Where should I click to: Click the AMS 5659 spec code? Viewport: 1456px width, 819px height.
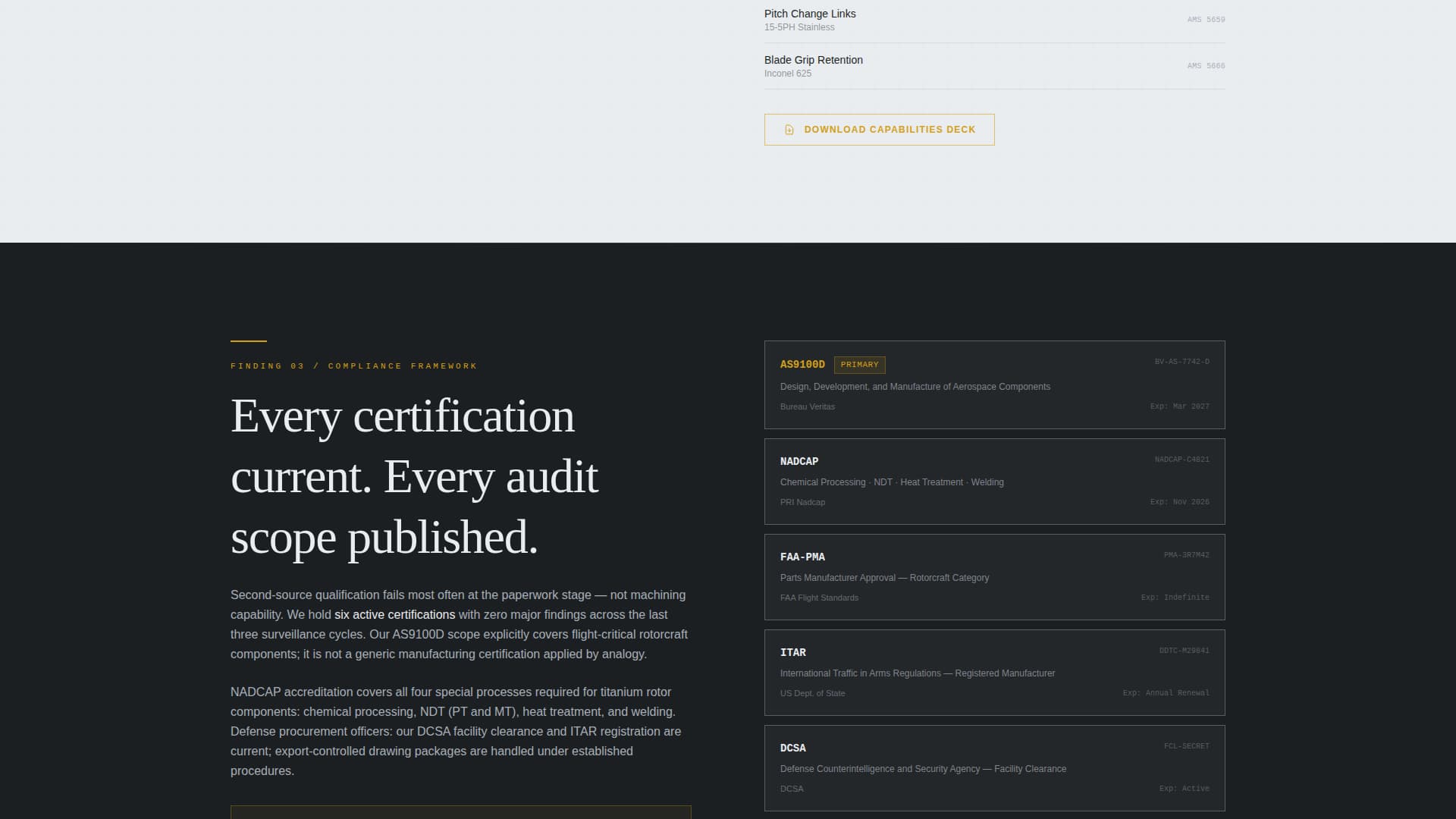click(1206, 20)
